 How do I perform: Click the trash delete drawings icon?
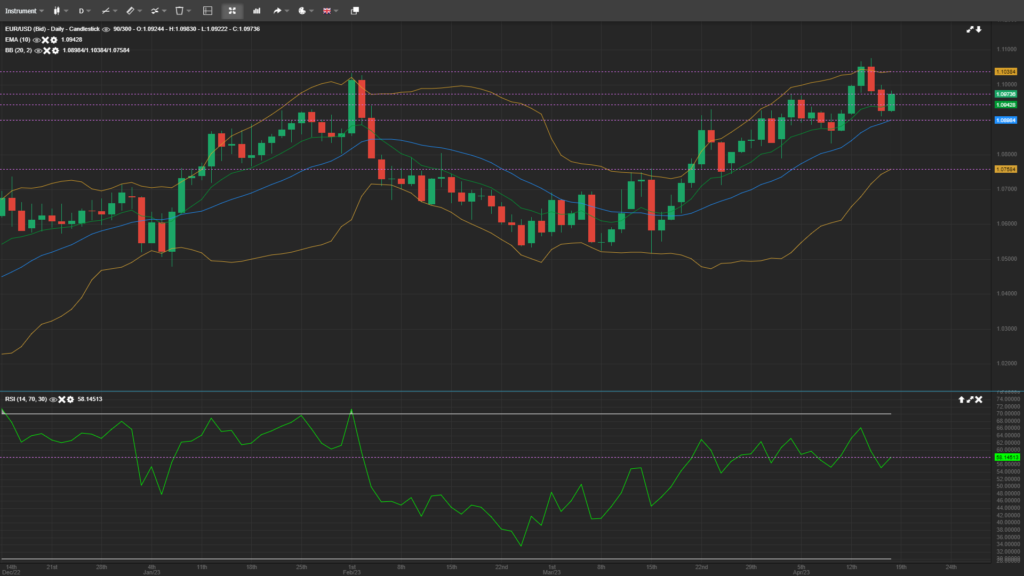(180, 10)
